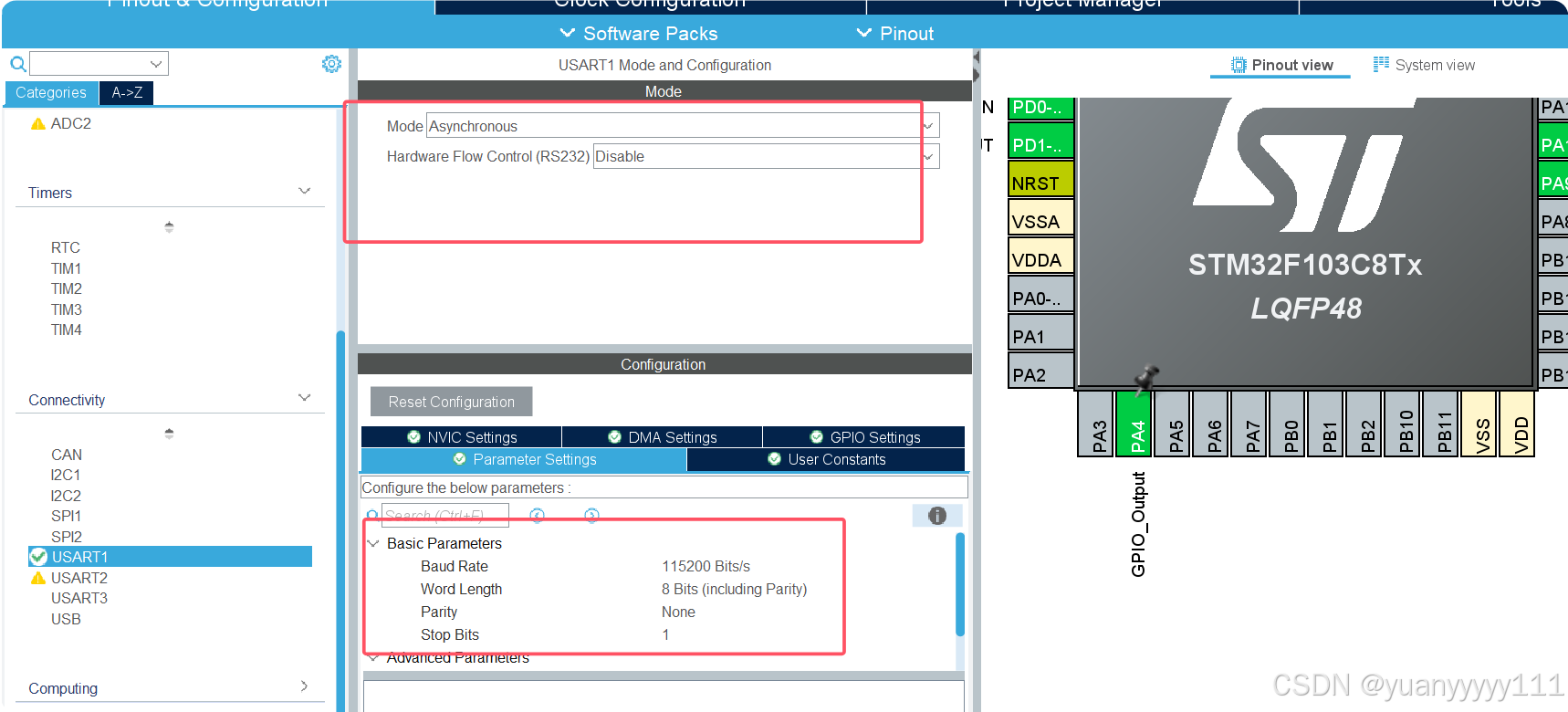Open the DMA Settings tab
Viewport: 1568px width, 712px height.
663,437
